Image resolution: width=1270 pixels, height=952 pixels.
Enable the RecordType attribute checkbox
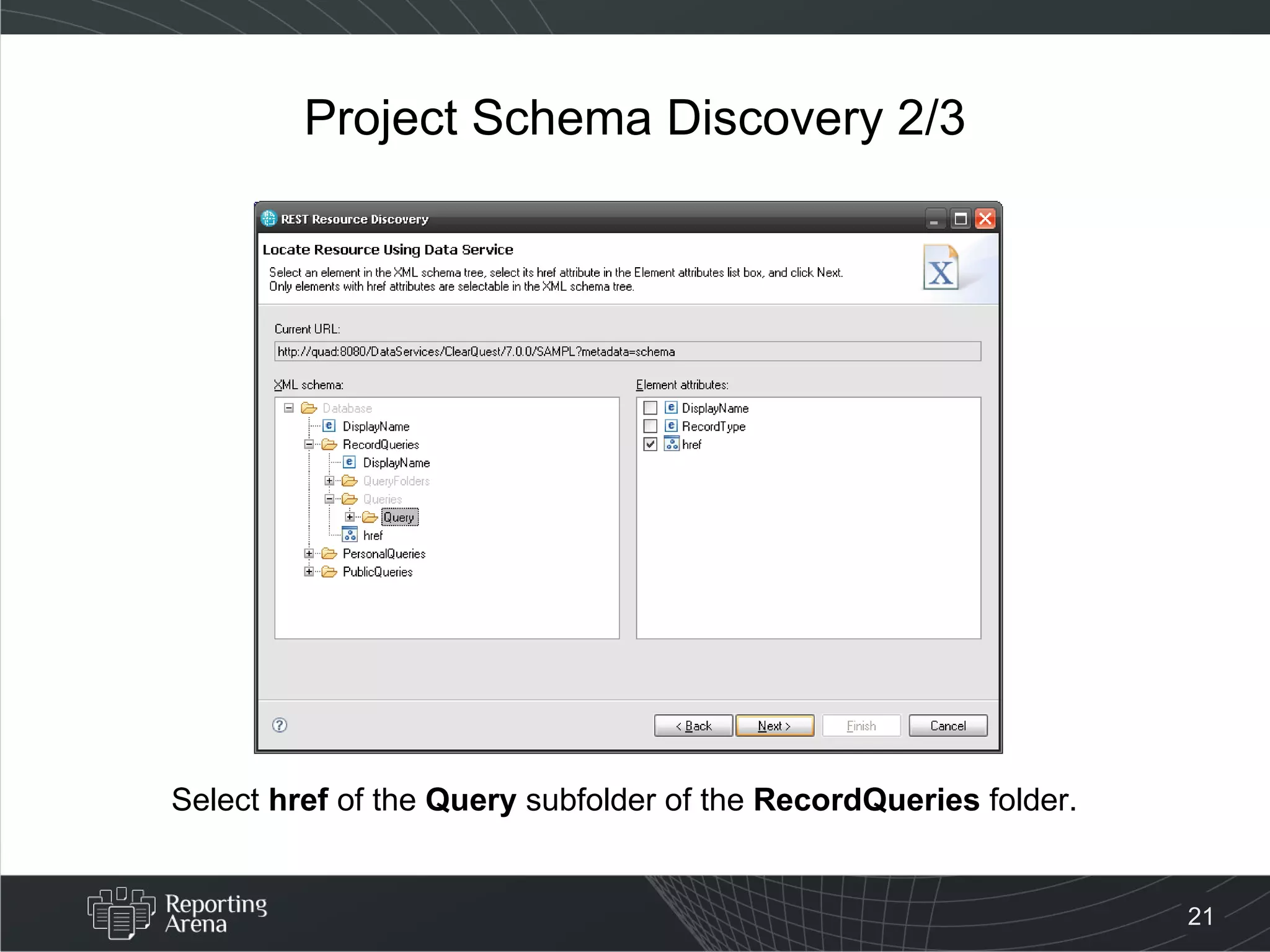pos(650,426)
